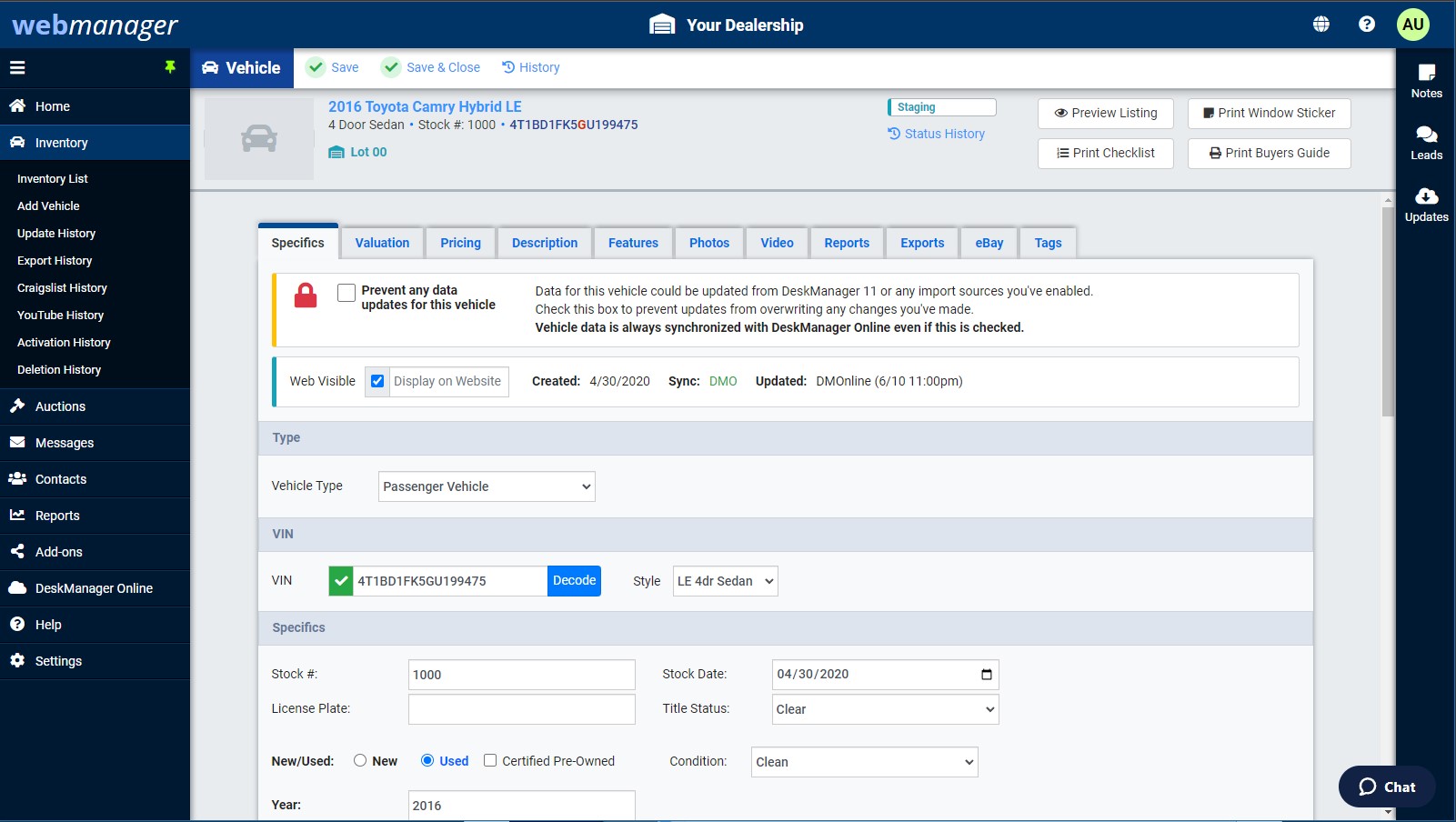1456x822 pixels.
Task: Select the Used radio button
Action: 427,760
